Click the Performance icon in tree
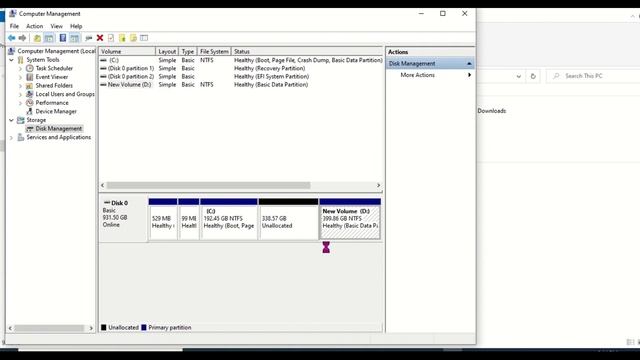 coord(29,102)
